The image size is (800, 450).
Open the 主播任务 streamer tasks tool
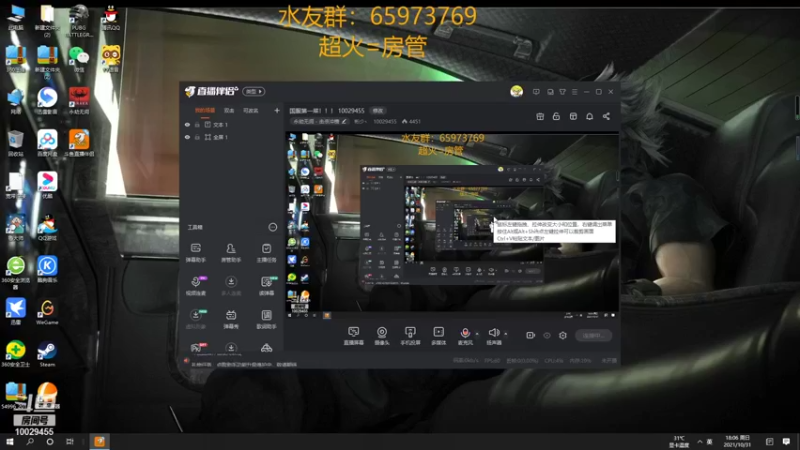(x=266, y=252)
